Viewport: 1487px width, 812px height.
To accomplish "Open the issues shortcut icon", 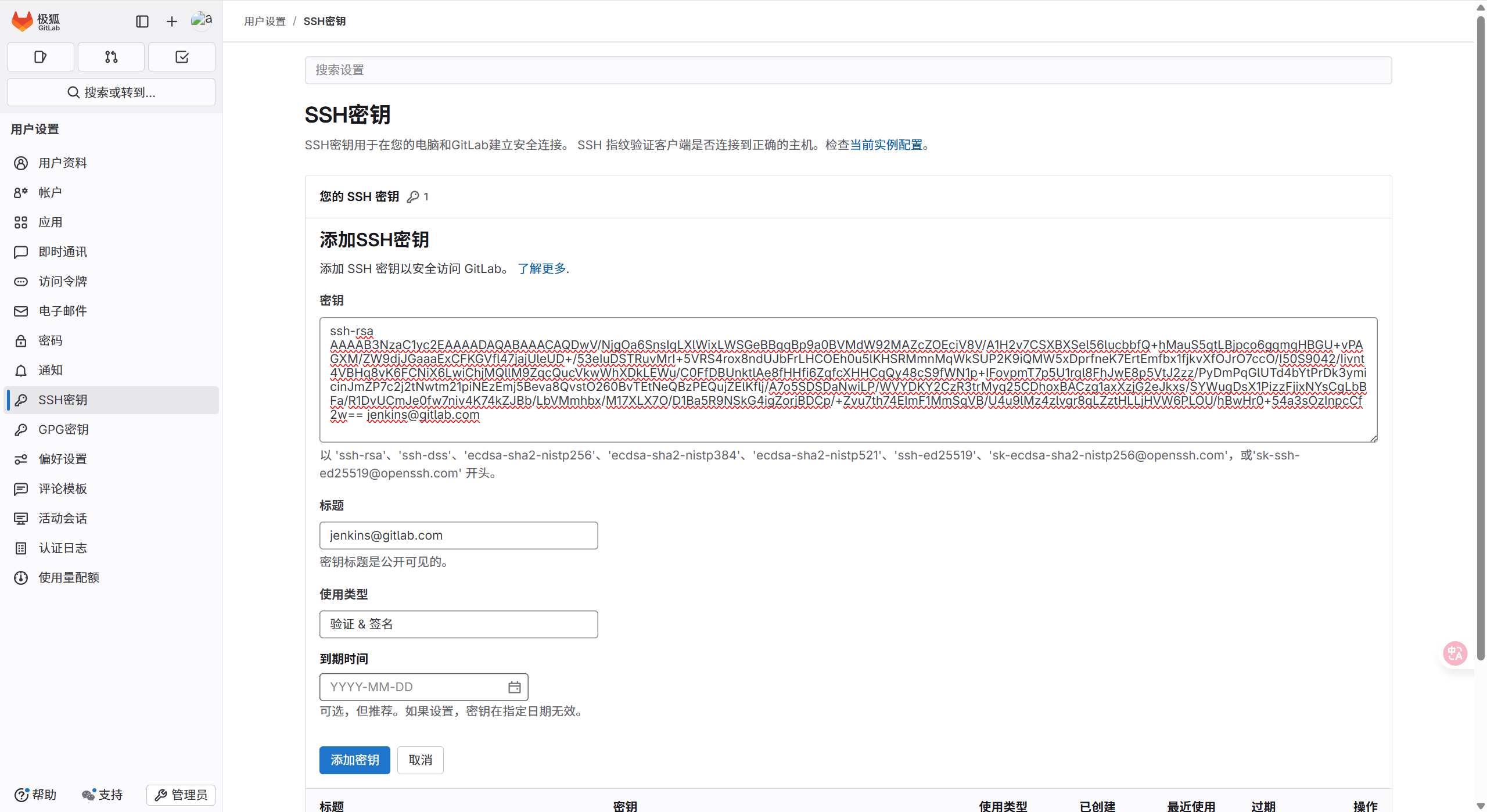I will click(40, 57).
